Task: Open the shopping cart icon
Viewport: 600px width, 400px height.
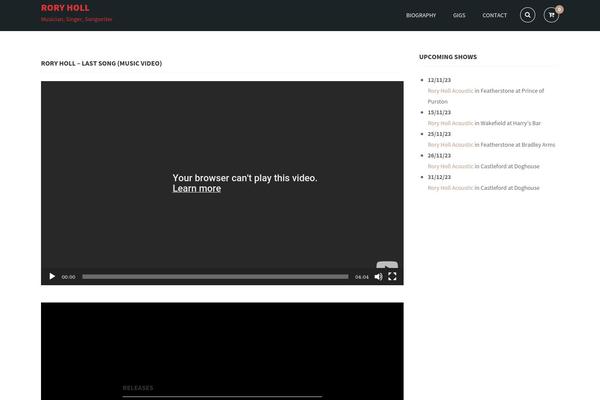Action: pos(551,15)
